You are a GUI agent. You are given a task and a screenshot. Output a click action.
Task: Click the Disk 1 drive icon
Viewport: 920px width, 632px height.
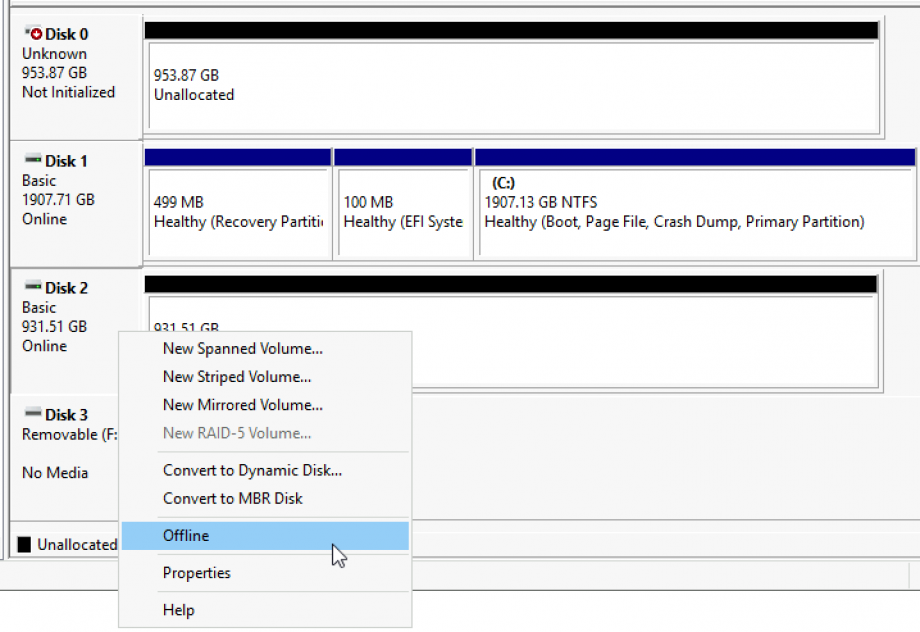point(33,161)
